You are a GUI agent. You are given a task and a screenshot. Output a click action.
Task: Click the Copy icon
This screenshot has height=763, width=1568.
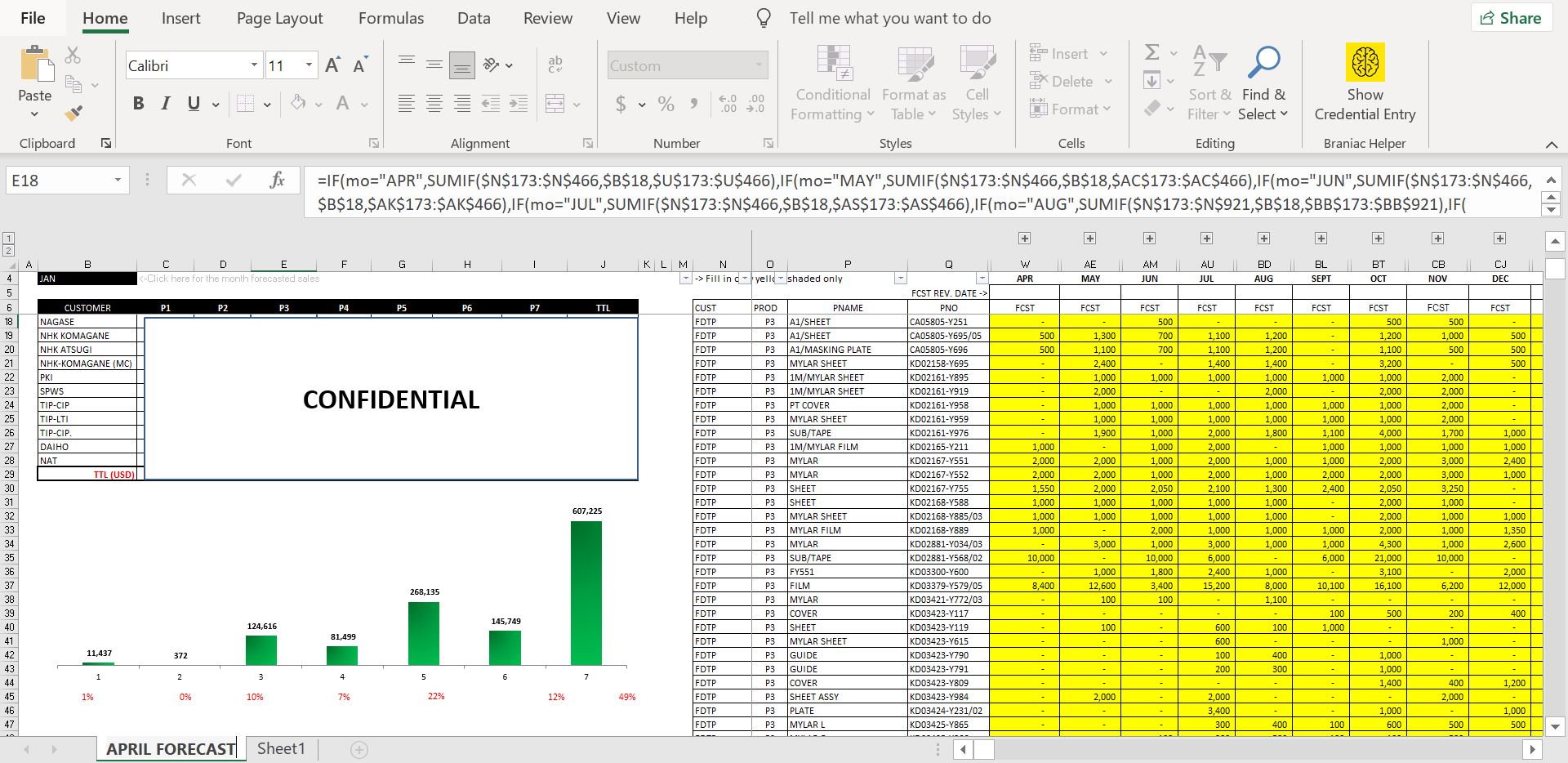click(73, 84)
